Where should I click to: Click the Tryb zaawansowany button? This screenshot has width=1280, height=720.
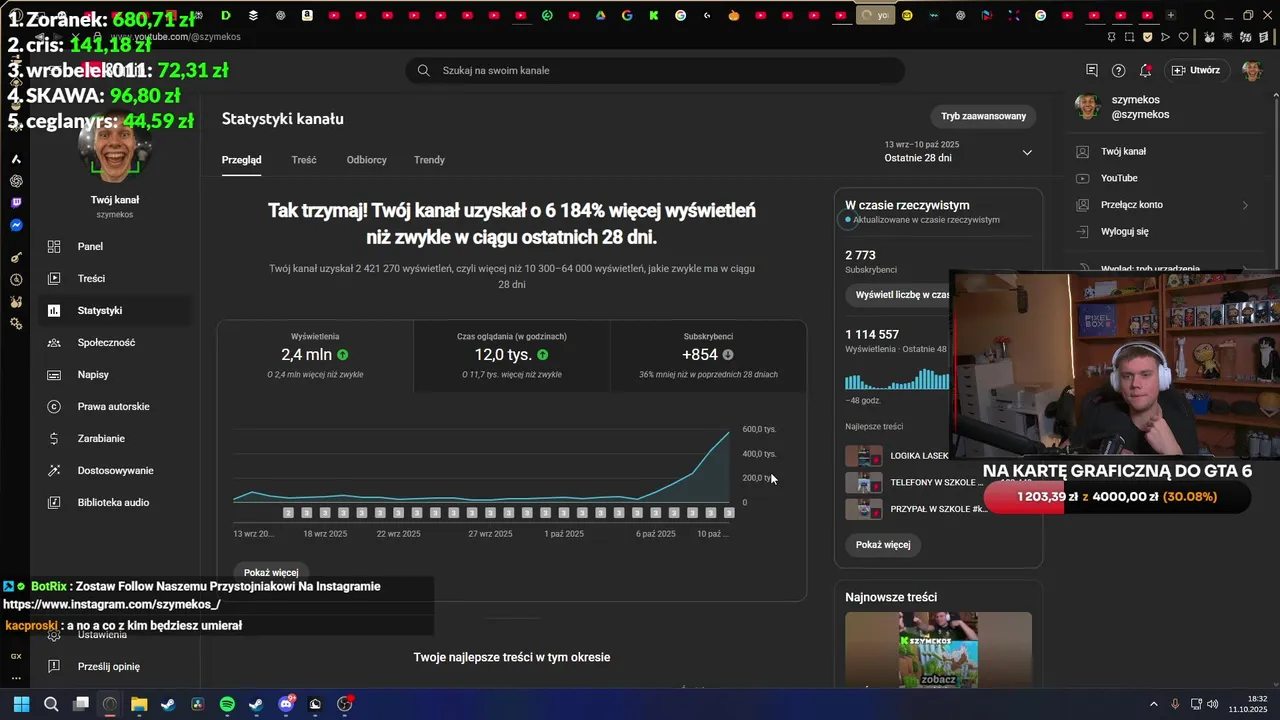[983, 116]
